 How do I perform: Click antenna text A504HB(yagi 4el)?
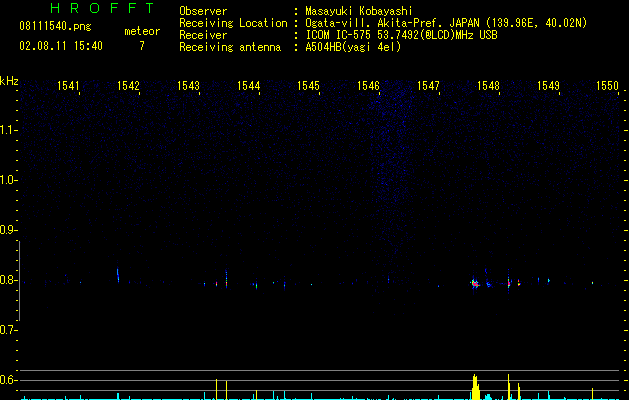click(353, 47)
